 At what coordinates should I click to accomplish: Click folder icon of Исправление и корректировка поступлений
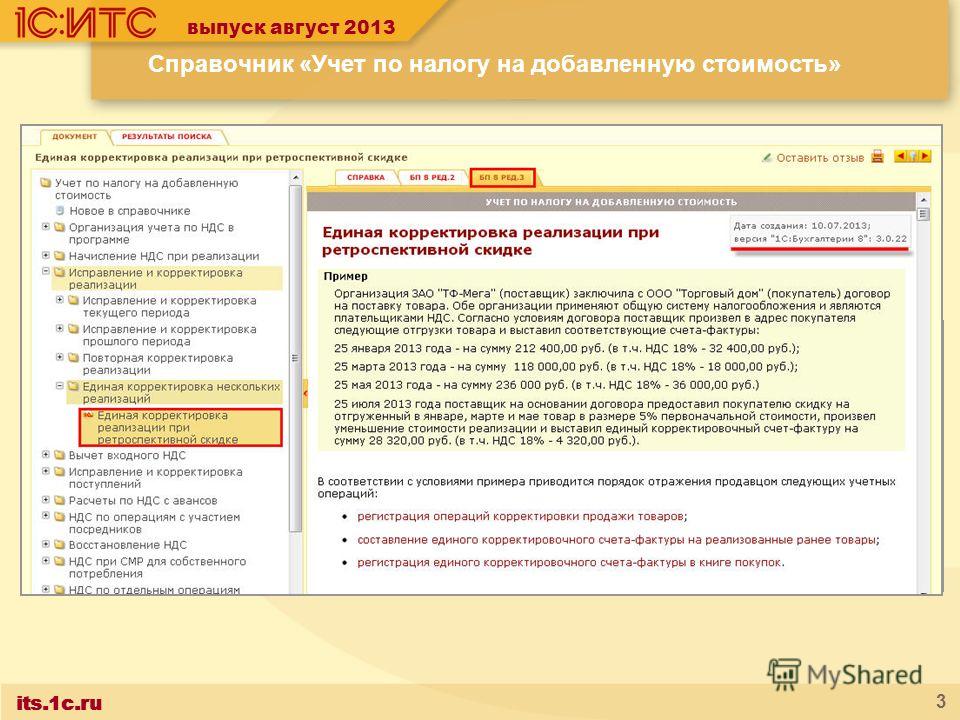tap(59, 472)
